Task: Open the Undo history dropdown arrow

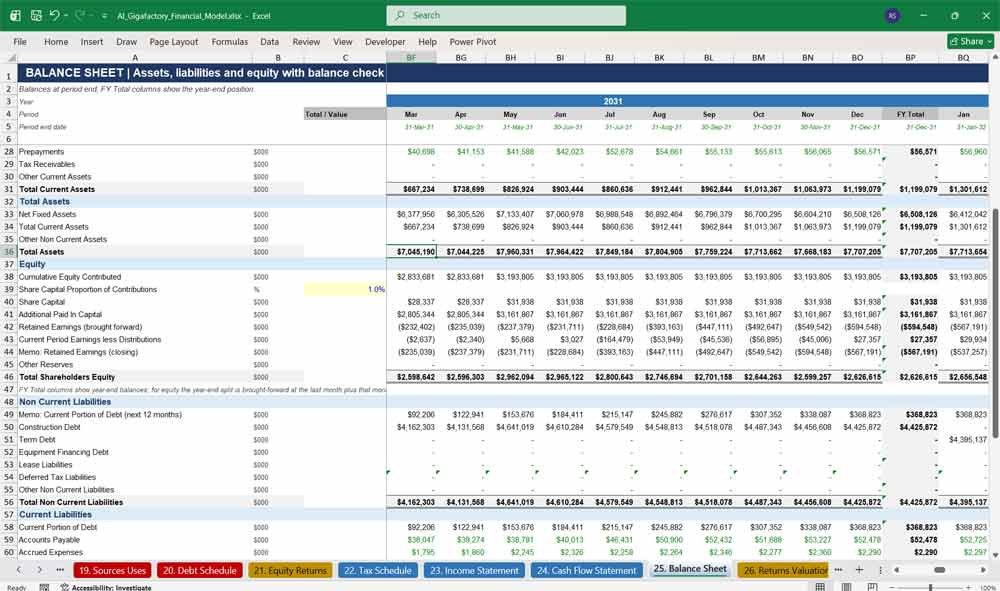Action: tap(66, 15)
